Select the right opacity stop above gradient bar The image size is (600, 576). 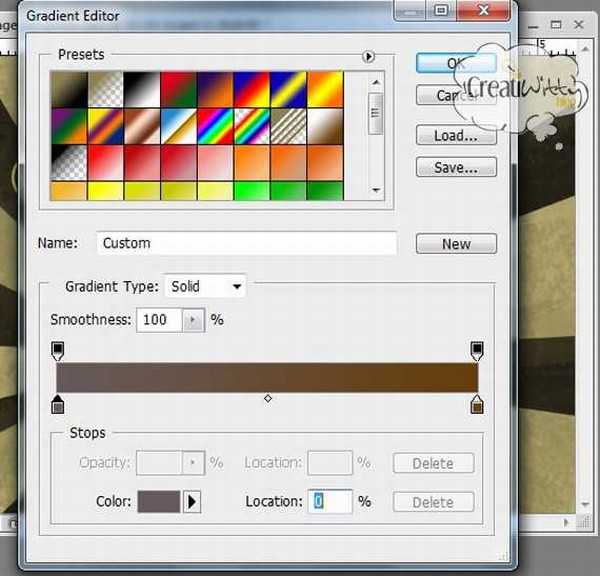pos(477,350)
